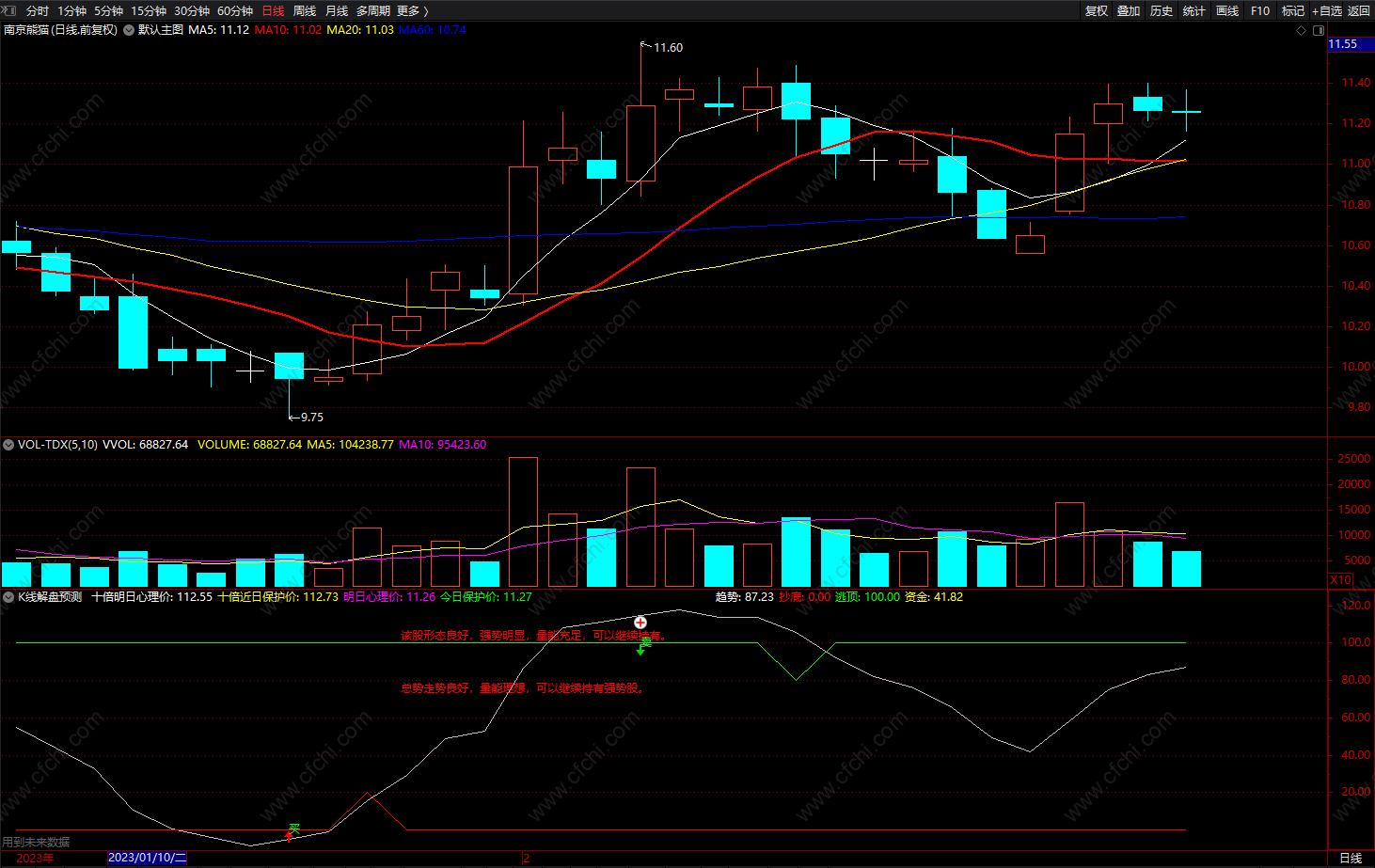Click the 11.55 current price tag
The width and height of the screenshot is (1375, 868).
coord(1351,44)
